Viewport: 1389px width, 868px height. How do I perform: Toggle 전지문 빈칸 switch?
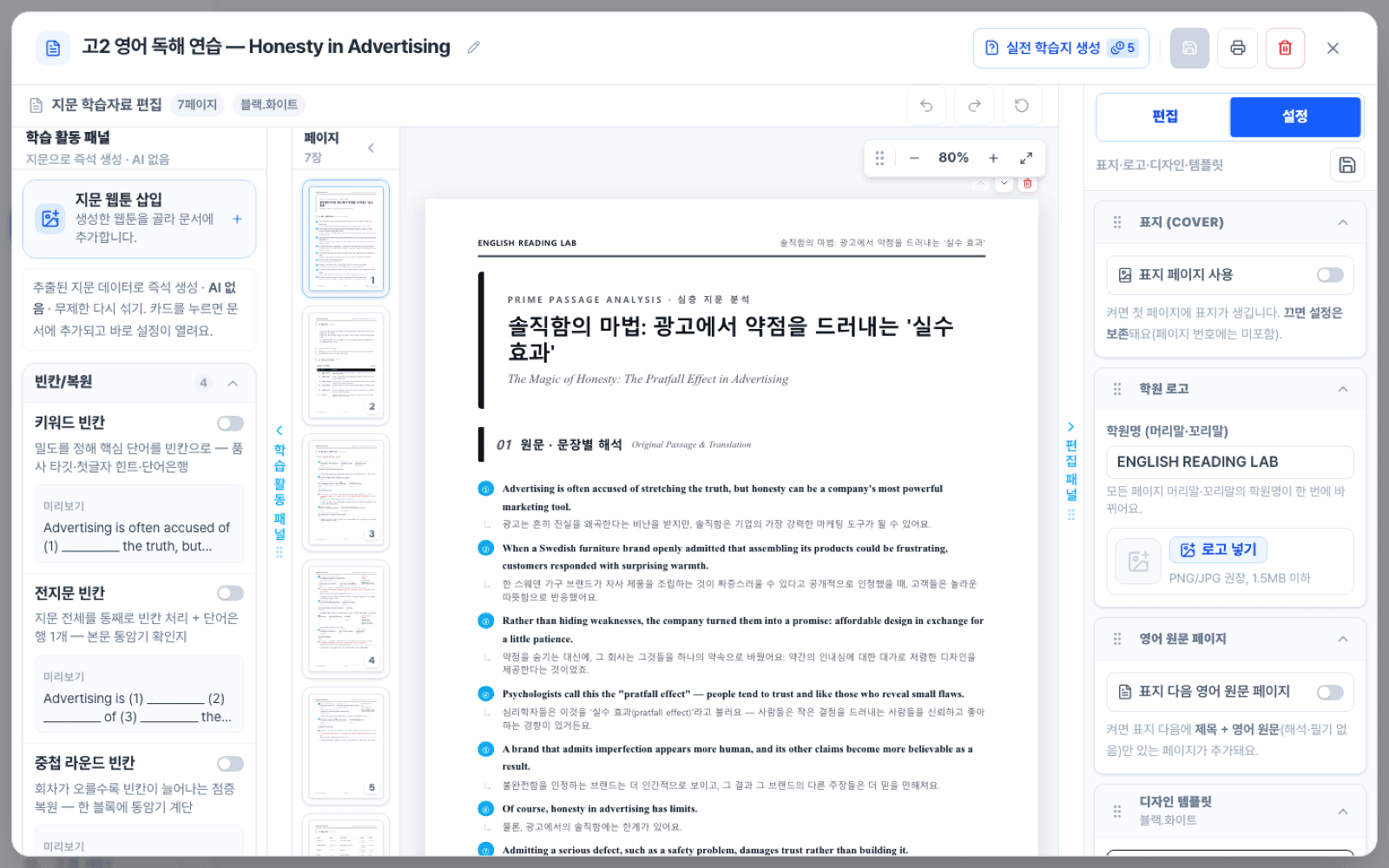(230, 593)
